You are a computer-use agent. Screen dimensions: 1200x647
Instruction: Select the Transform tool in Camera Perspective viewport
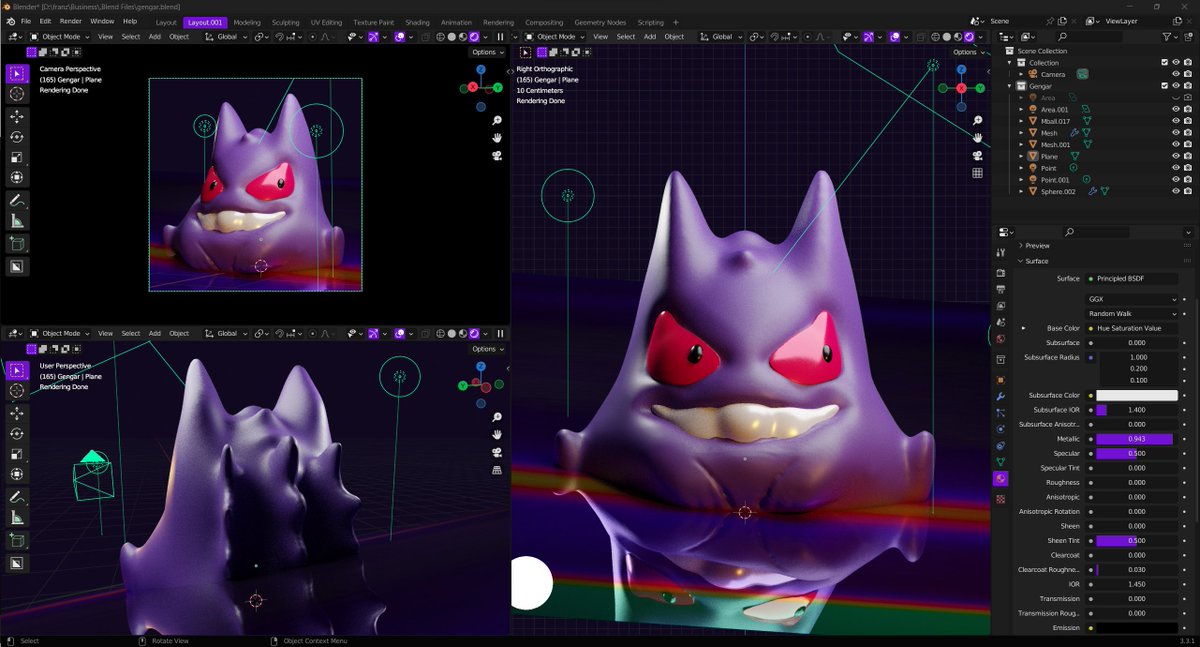(x=17, y=177)
